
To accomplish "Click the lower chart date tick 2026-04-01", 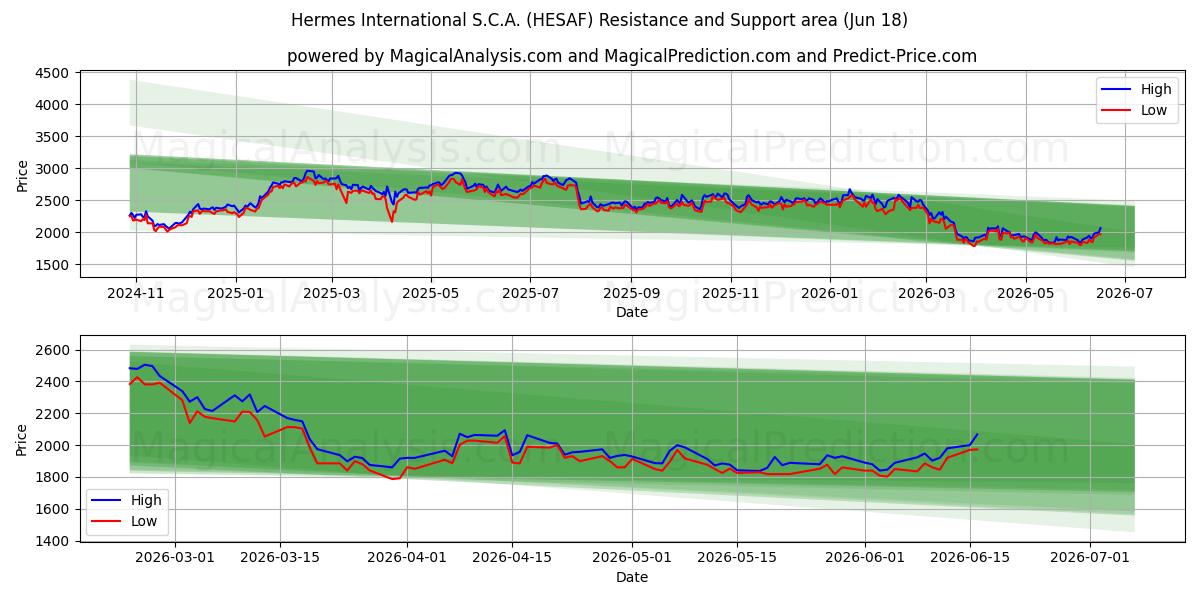I will [407, 559].
